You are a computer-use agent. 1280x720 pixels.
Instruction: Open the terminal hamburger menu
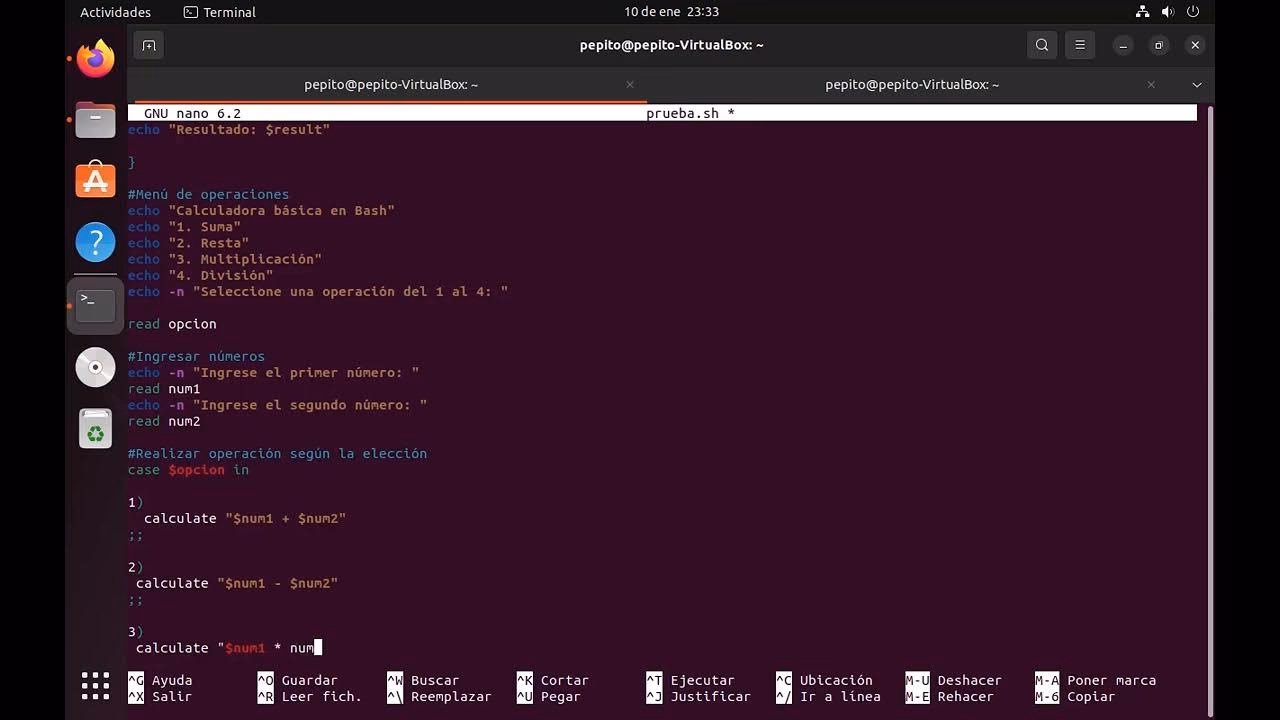[1080, 45]
